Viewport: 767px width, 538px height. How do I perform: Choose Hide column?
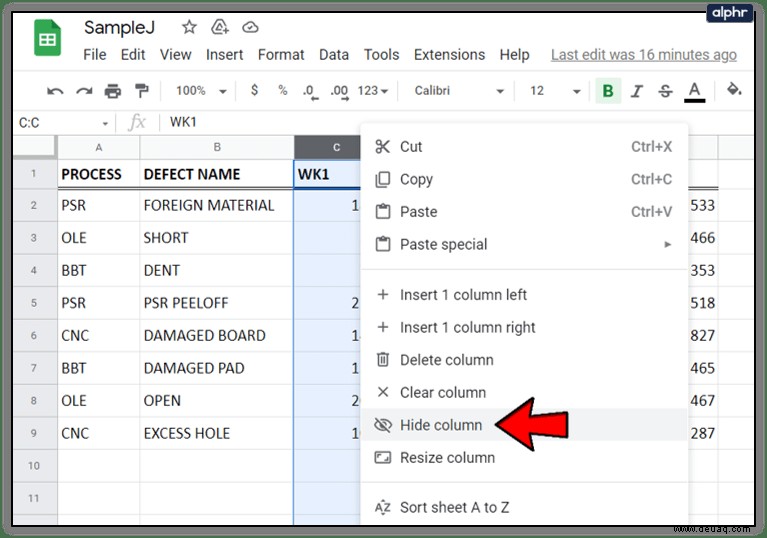pyautogui.click(x=523, y=425)
